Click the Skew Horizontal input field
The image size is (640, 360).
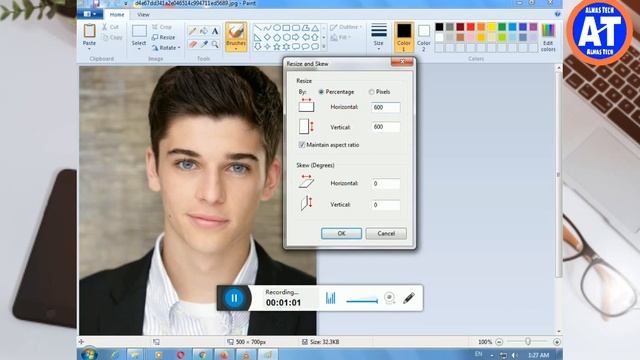386,184
